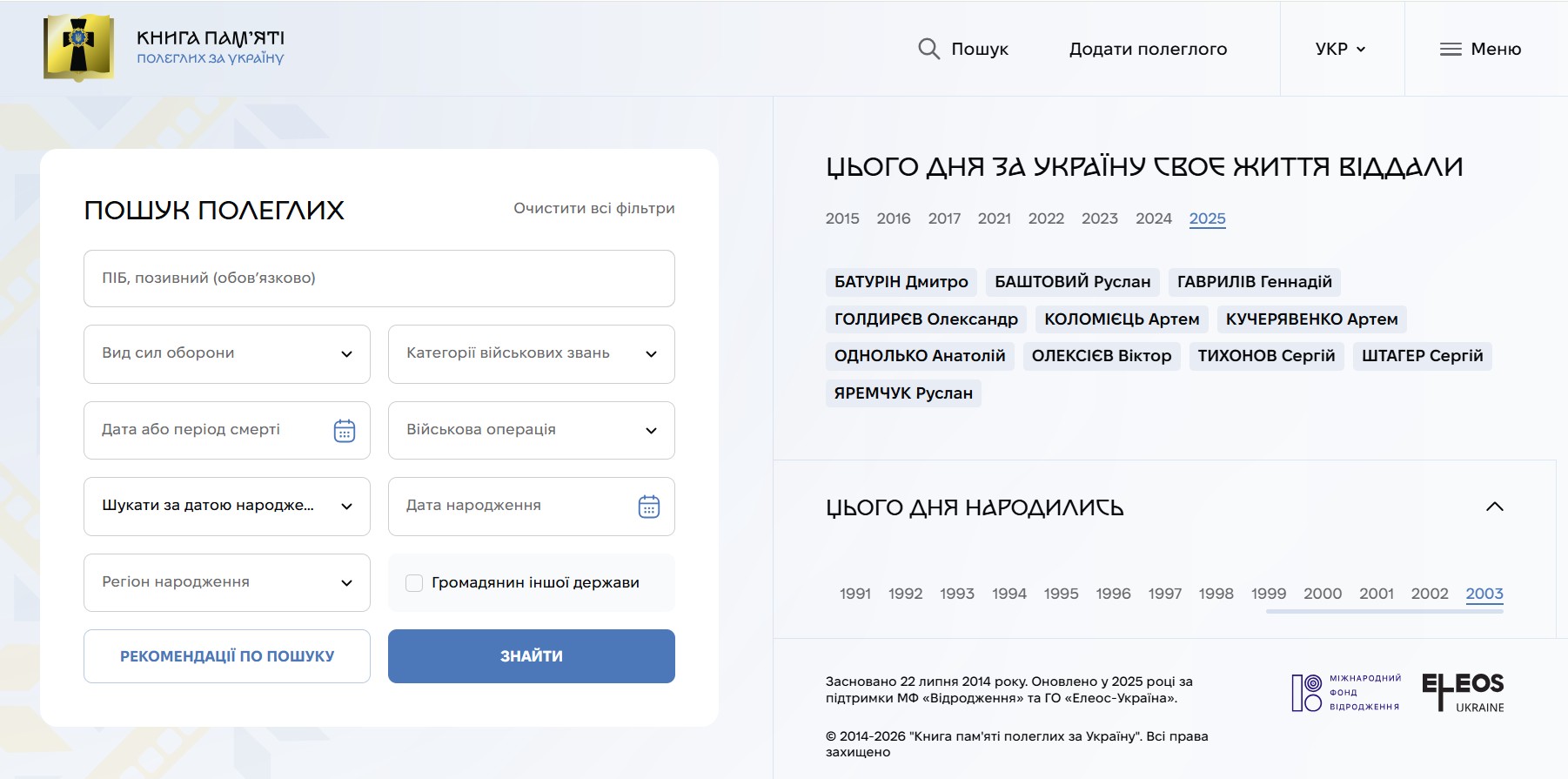Select the active 2025 year tab
Viewport: 1568px width, 779px height.
(1208, 218)
